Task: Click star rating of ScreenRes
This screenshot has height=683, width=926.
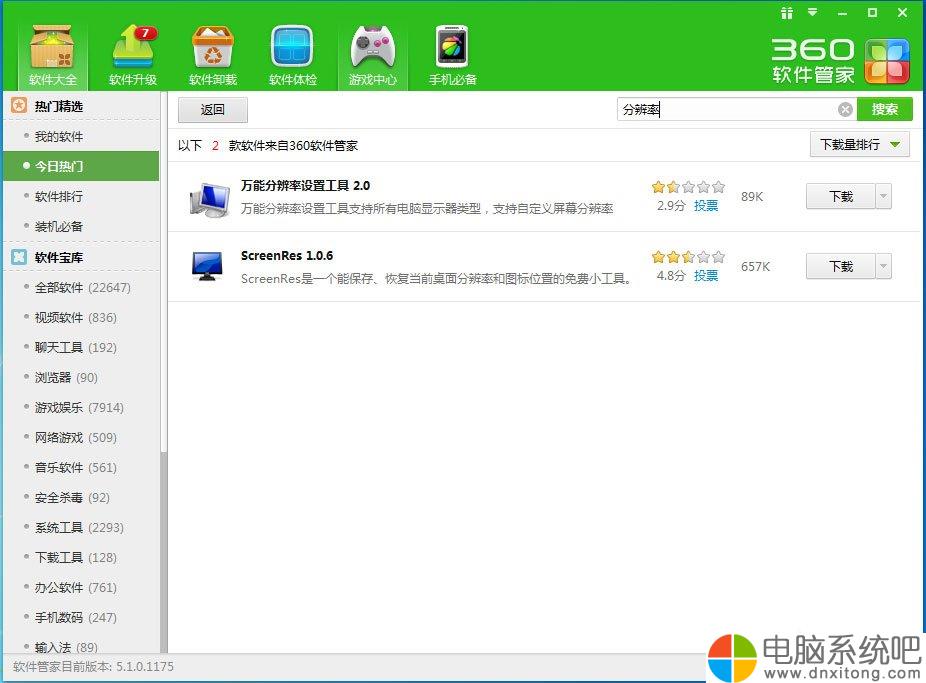Action: click(x=688, y=257)
